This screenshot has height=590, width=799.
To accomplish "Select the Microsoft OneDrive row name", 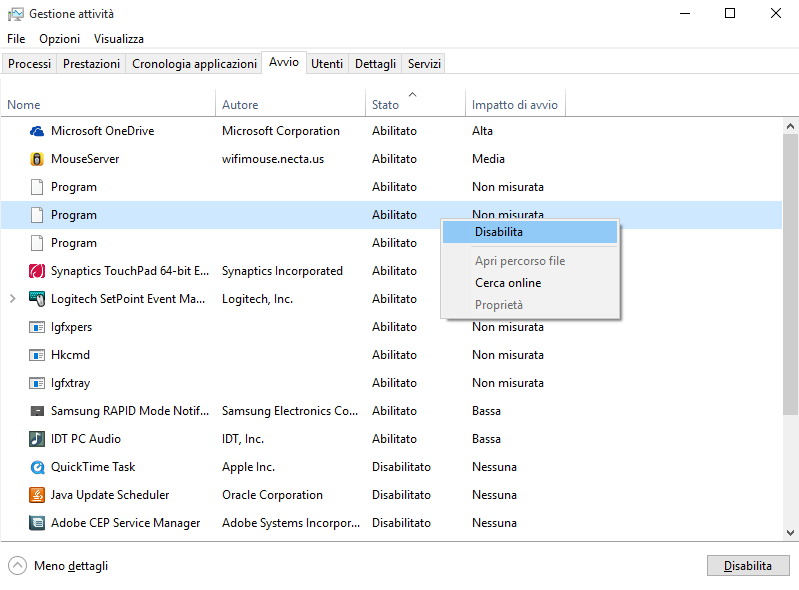I will click(x=102, y=131).
